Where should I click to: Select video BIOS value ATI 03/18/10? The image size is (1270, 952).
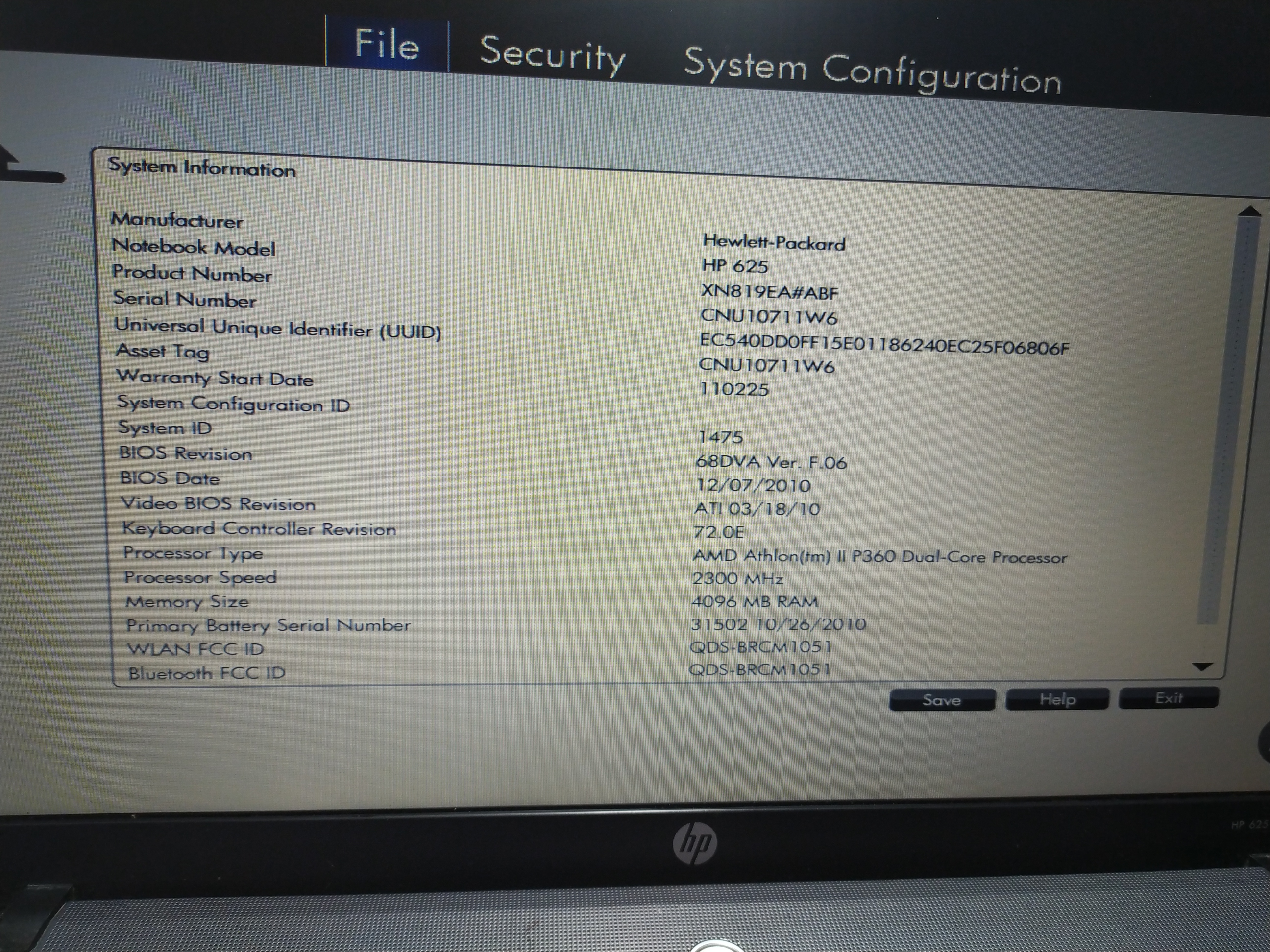(757, 509)
